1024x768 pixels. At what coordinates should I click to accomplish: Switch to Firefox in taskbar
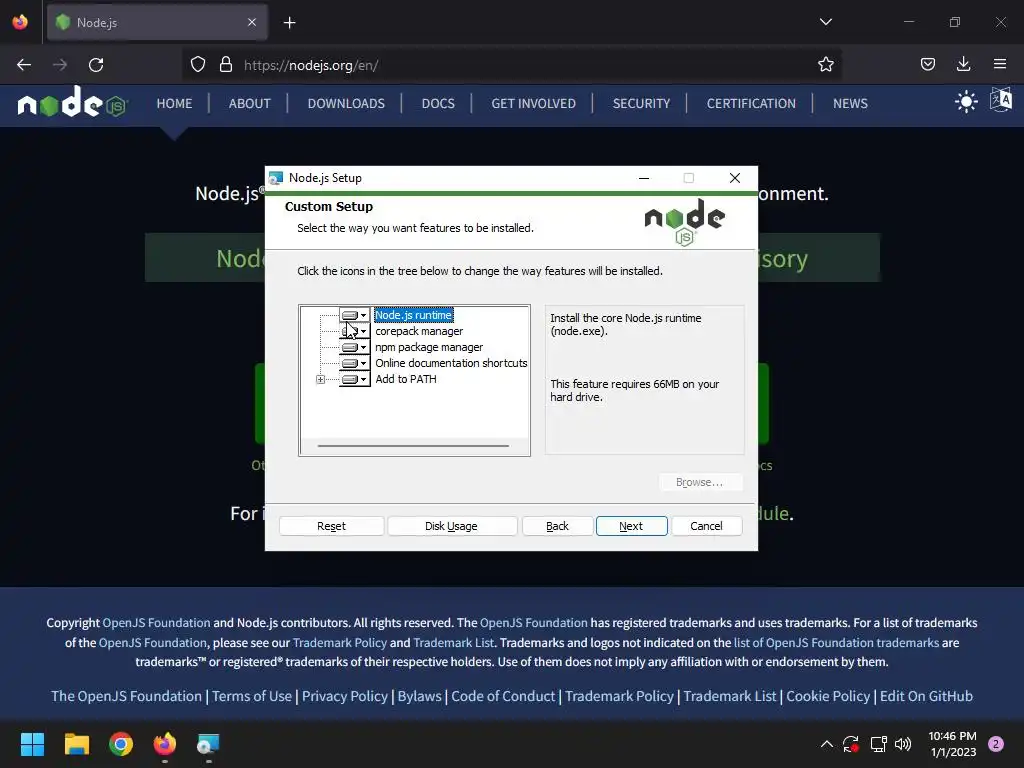point(165,744)
